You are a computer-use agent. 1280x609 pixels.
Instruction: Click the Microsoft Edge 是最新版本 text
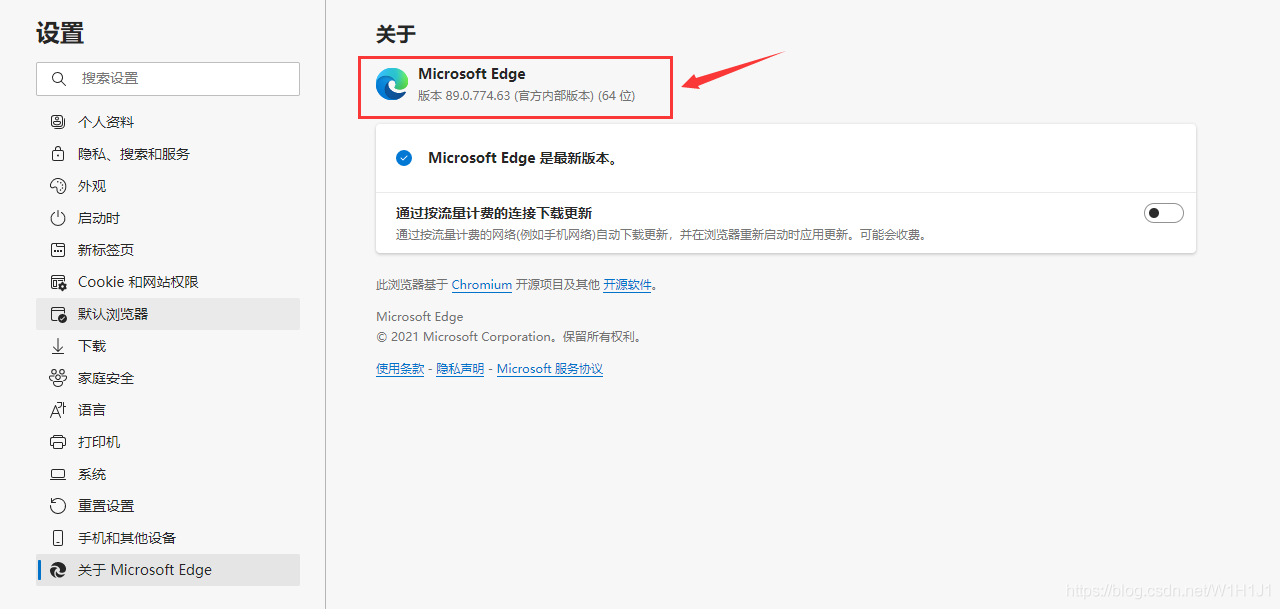click(x=522, y=158)
